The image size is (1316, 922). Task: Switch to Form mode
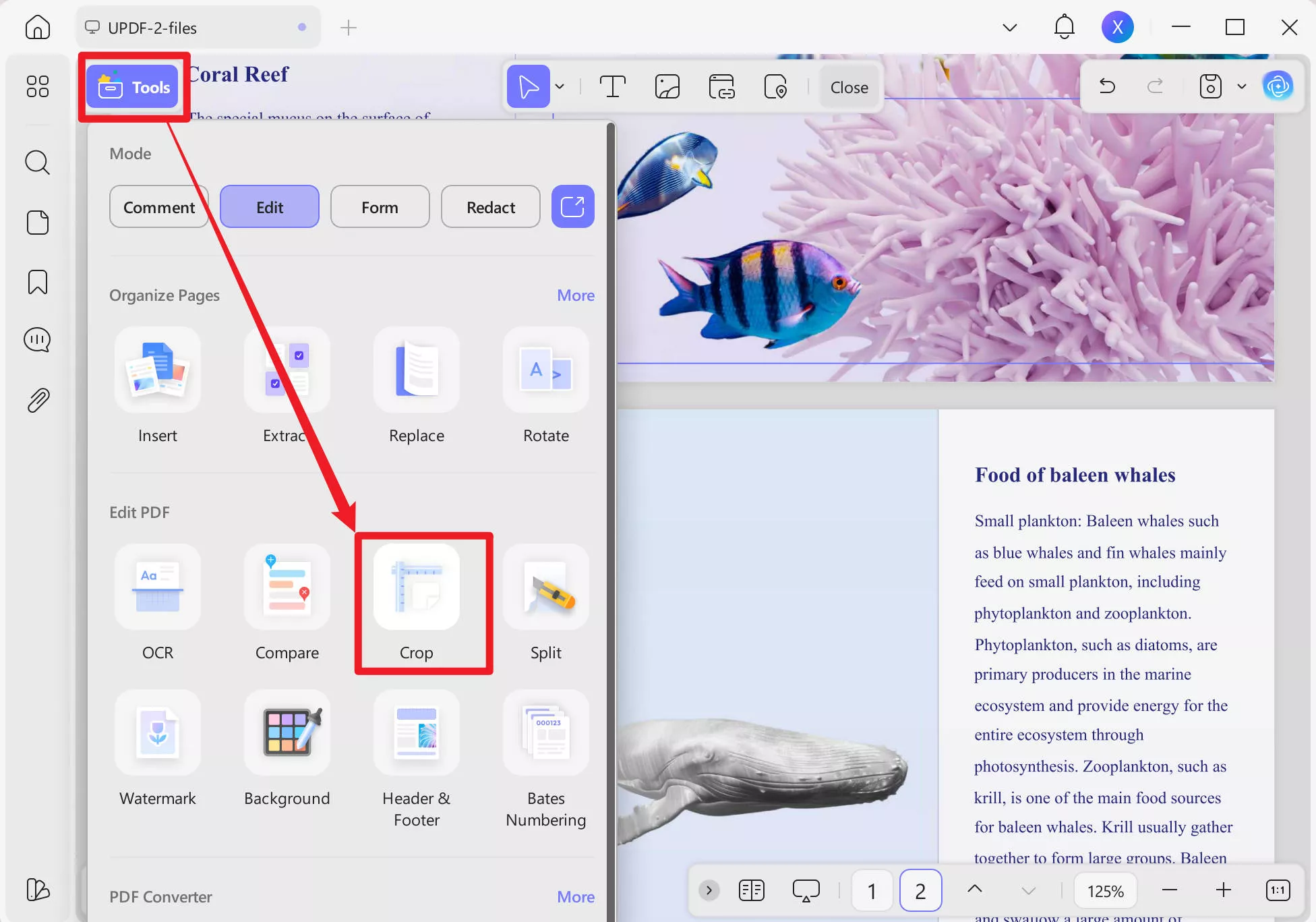pos(380,207)
